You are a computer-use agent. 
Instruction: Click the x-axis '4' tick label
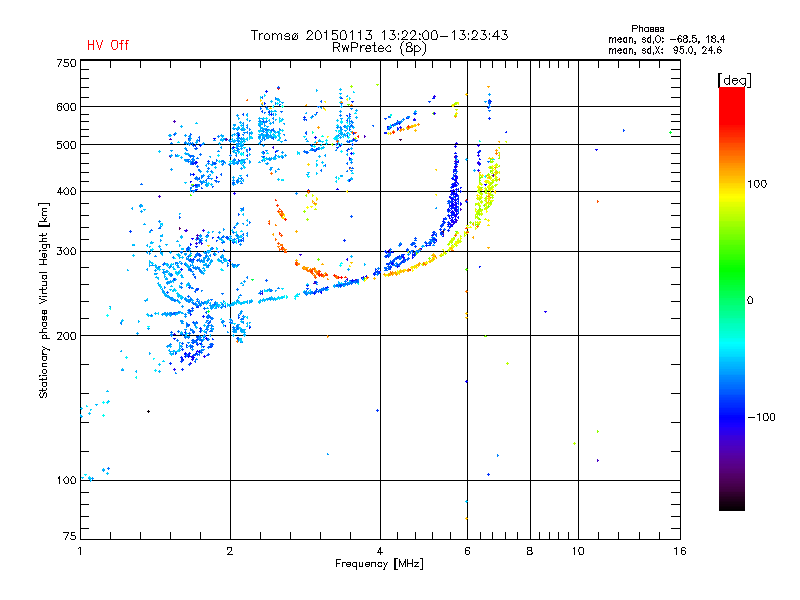(x=380, y=551)
